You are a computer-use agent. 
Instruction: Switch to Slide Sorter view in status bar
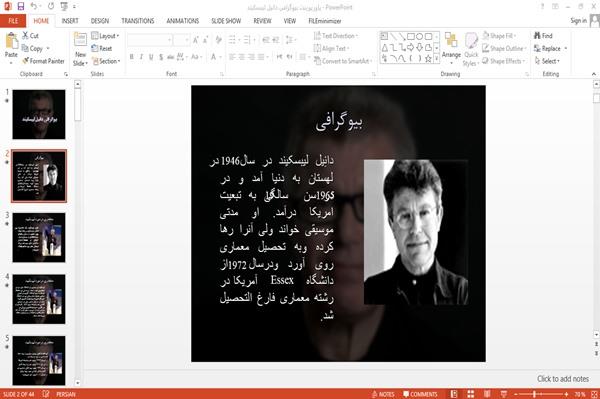click(x=471, y=394)
